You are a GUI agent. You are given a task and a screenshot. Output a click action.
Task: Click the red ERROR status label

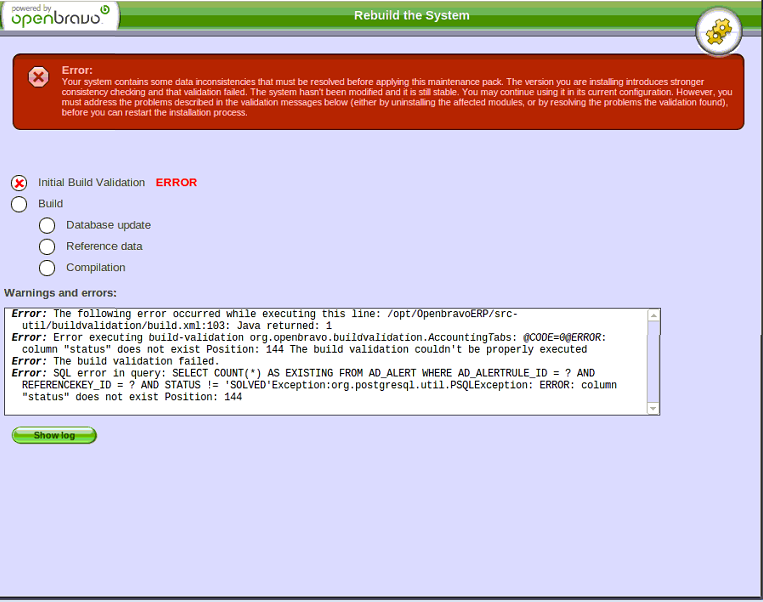(x=176, y=183)
